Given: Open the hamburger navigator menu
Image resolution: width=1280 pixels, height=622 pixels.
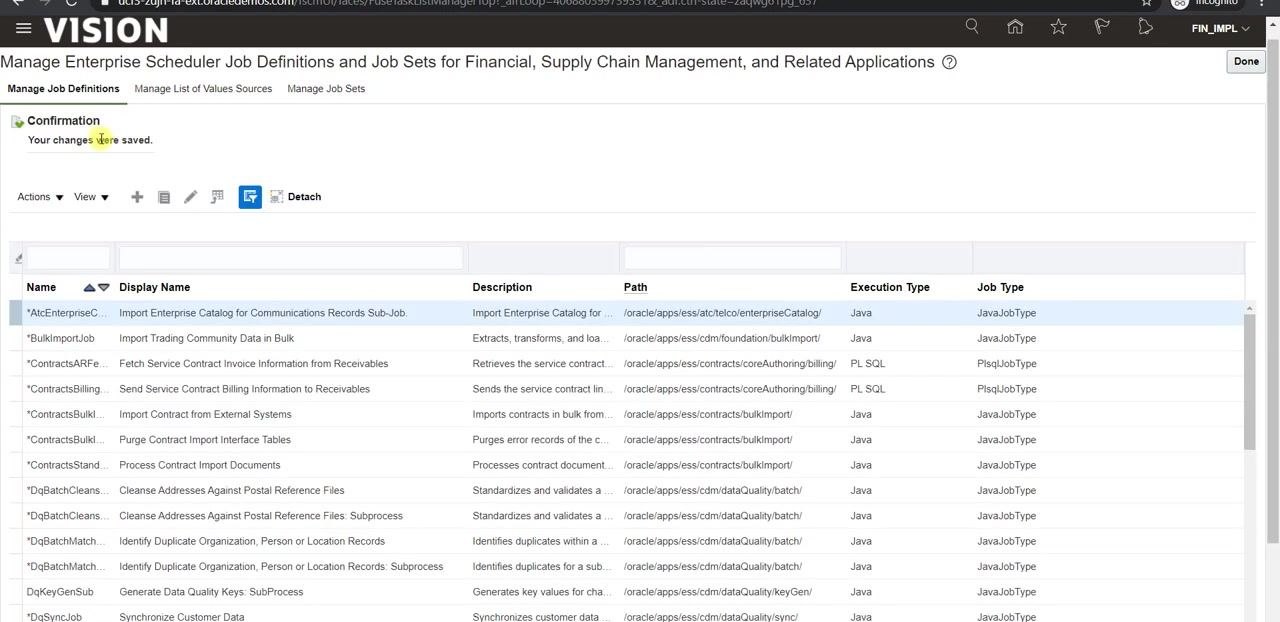Looking at the screenshot, I should [x=24, y=28].
